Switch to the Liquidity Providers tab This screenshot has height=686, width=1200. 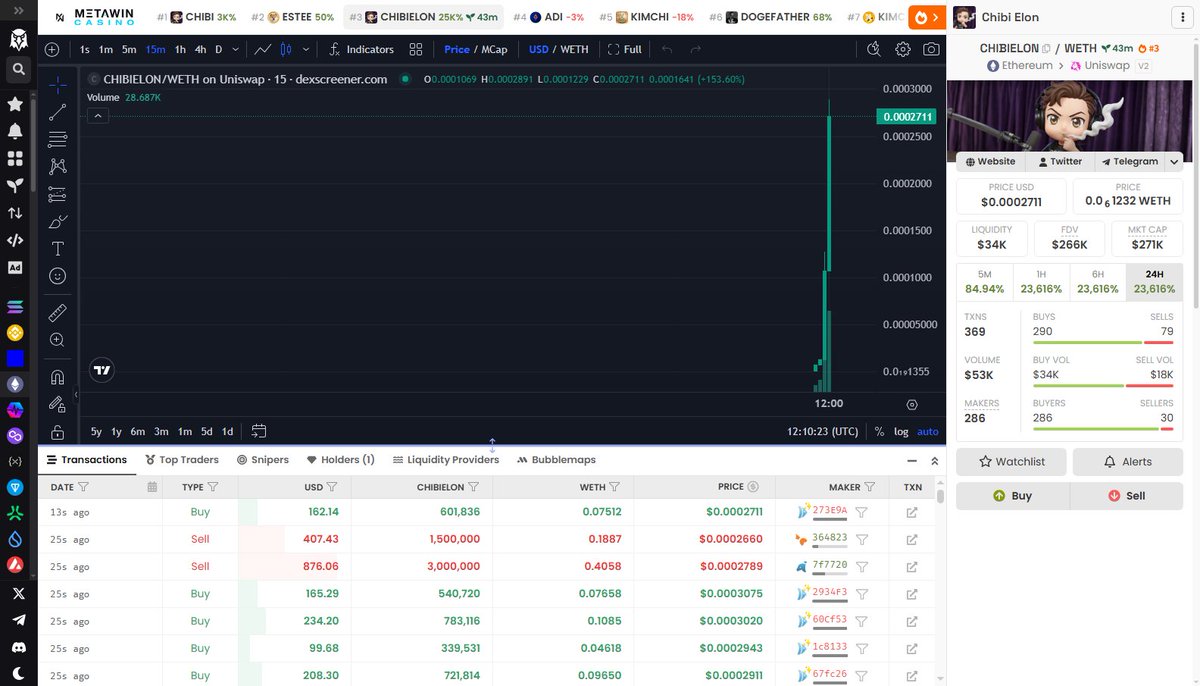(x=446, y=460)
